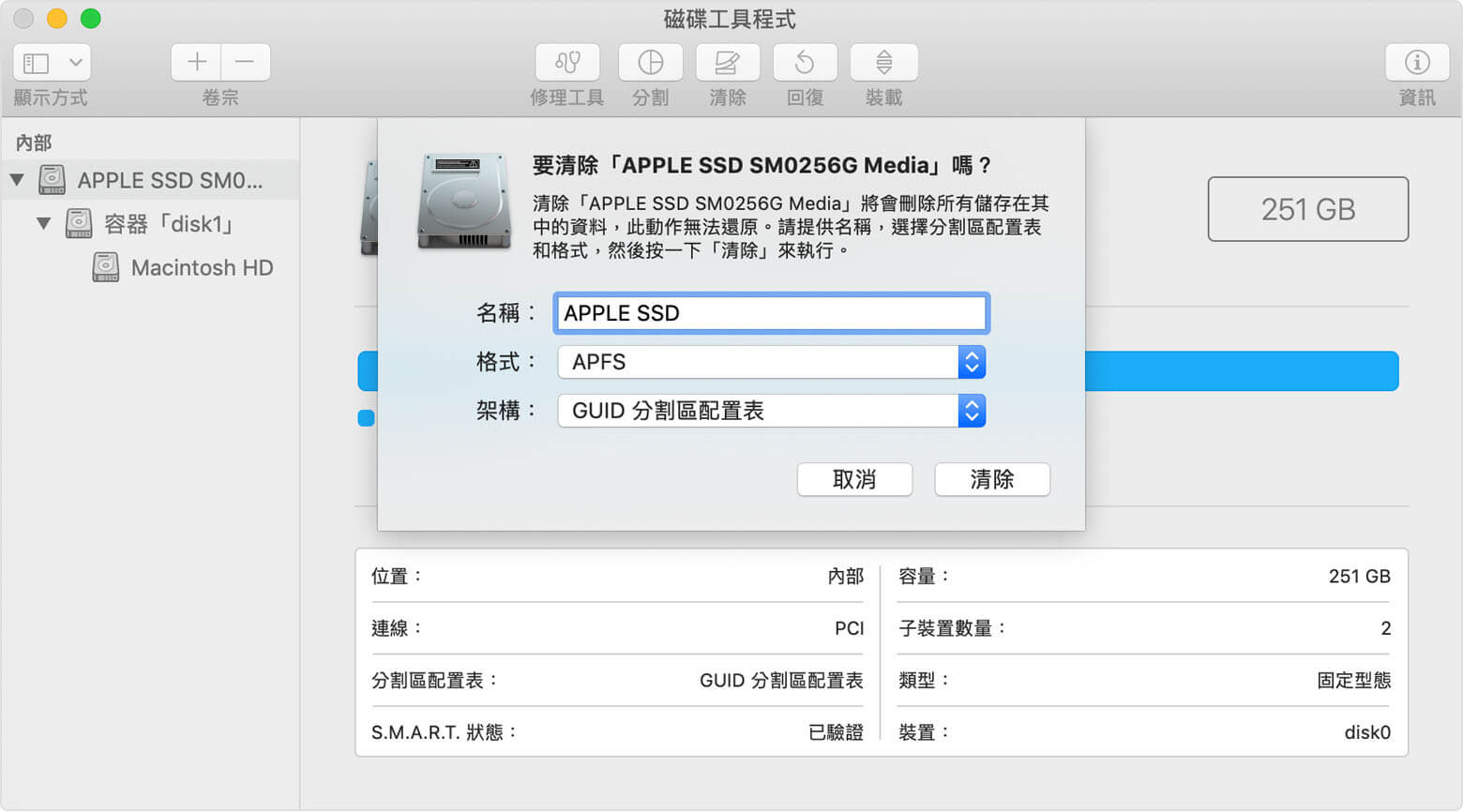Select the disk1 container drive icon
Viewport: 1463px width, 812px height.
click(x=79, y=223)
